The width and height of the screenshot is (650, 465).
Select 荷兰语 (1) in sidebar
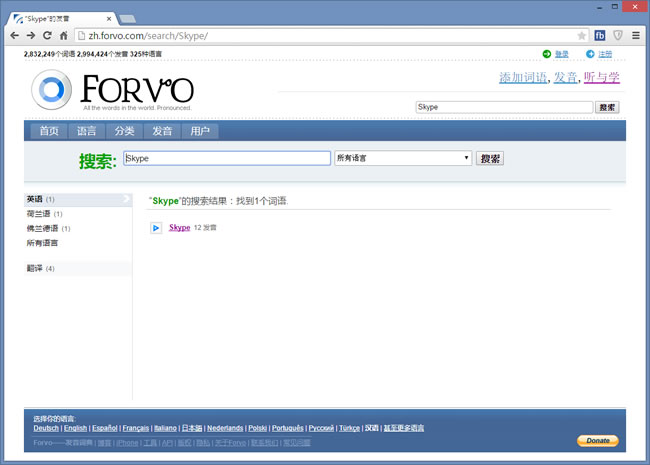click(x=44, y=214)
